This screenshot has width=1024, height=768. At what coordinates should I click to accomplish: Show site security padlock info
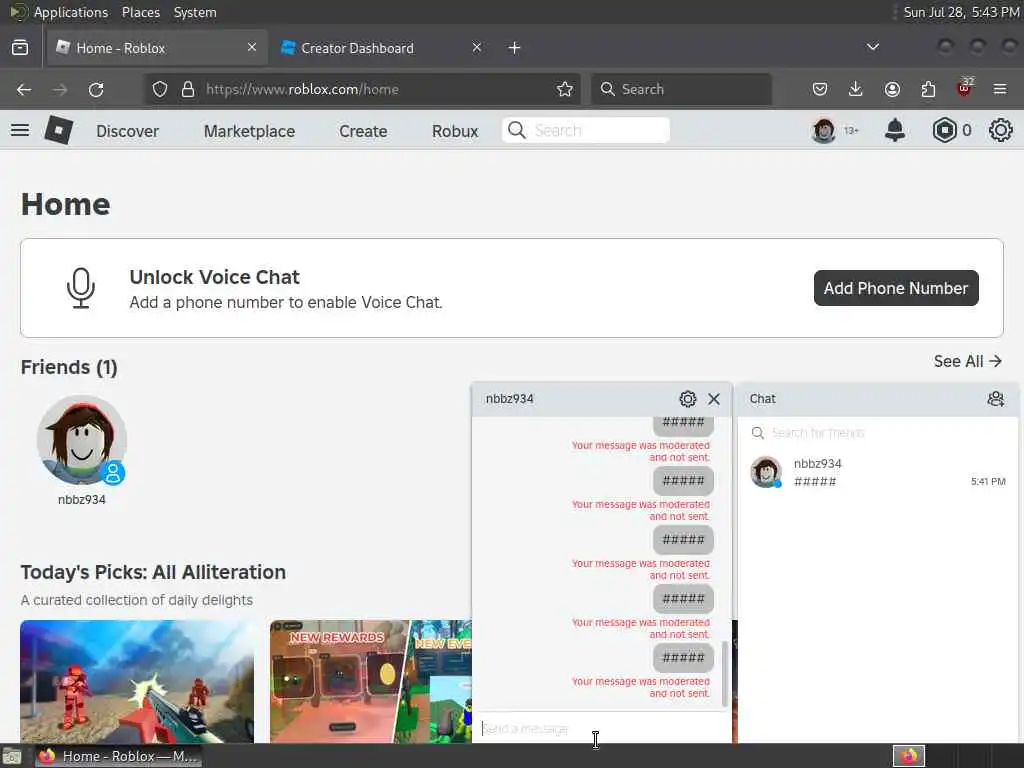tap(188, 89)
